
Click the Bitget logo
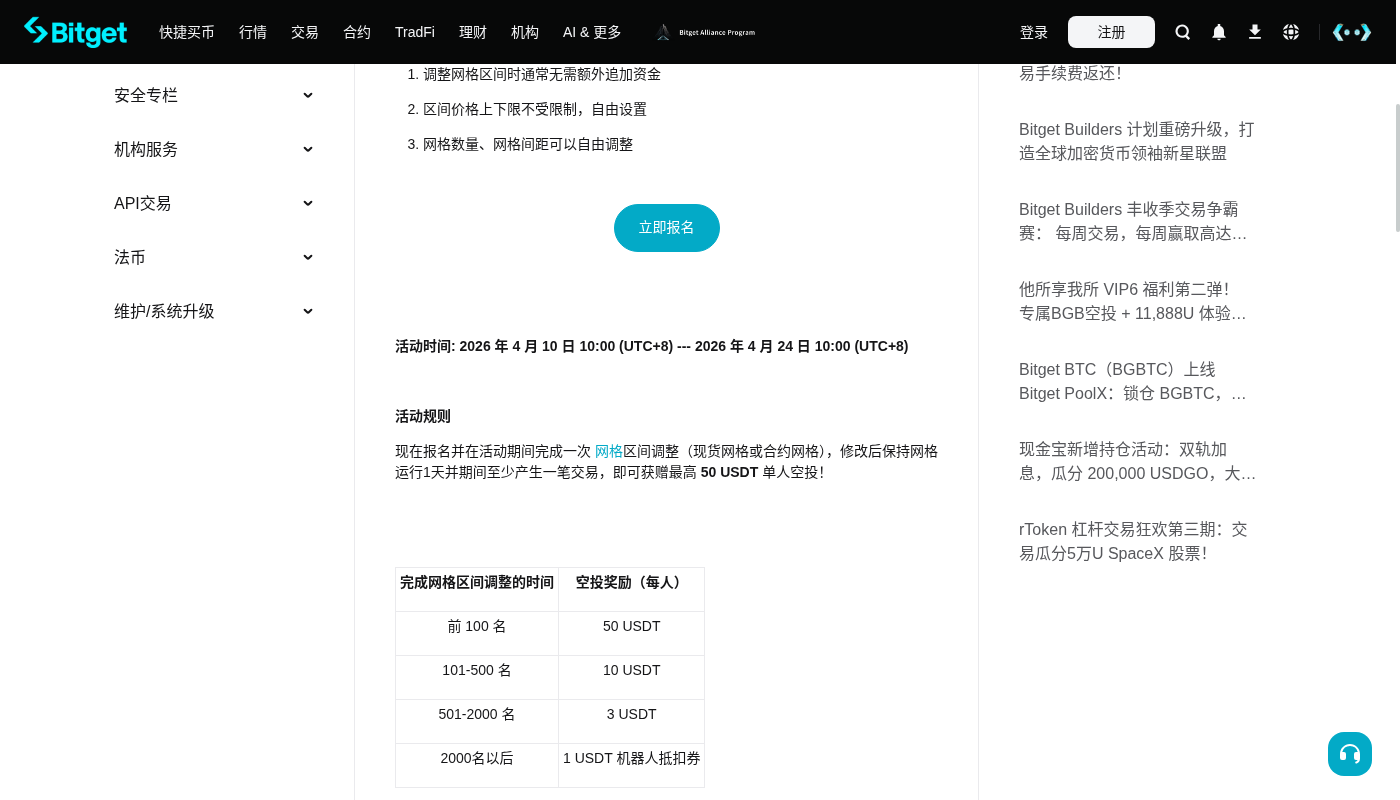76,32
